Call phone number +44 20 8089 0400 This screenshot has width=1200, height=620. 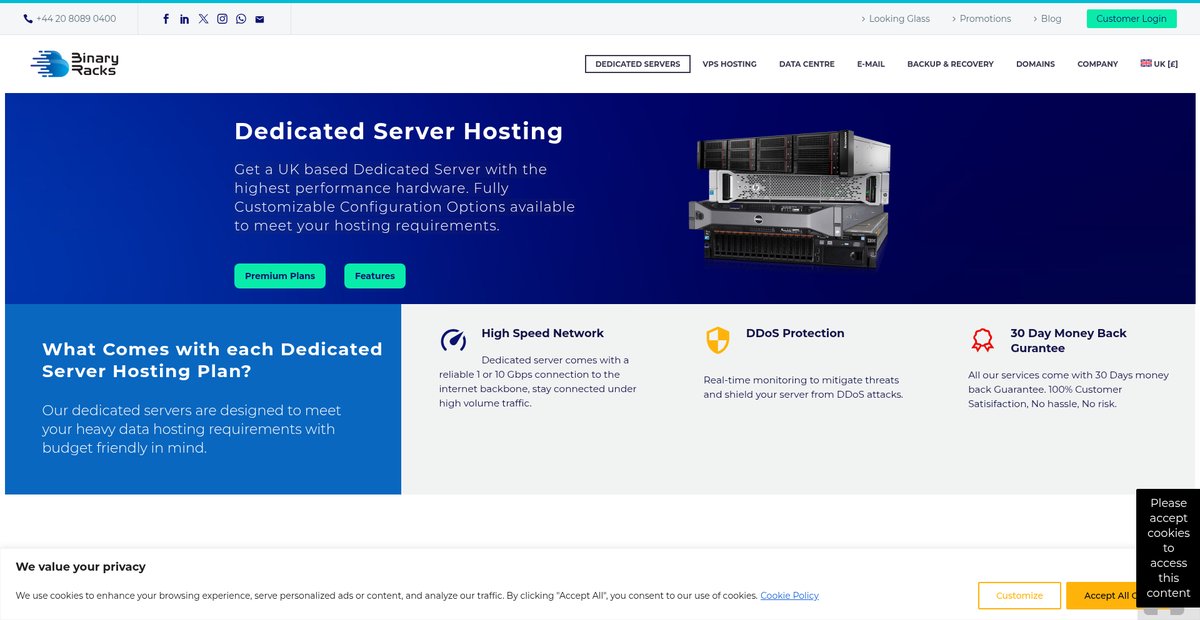pos(76,19)
